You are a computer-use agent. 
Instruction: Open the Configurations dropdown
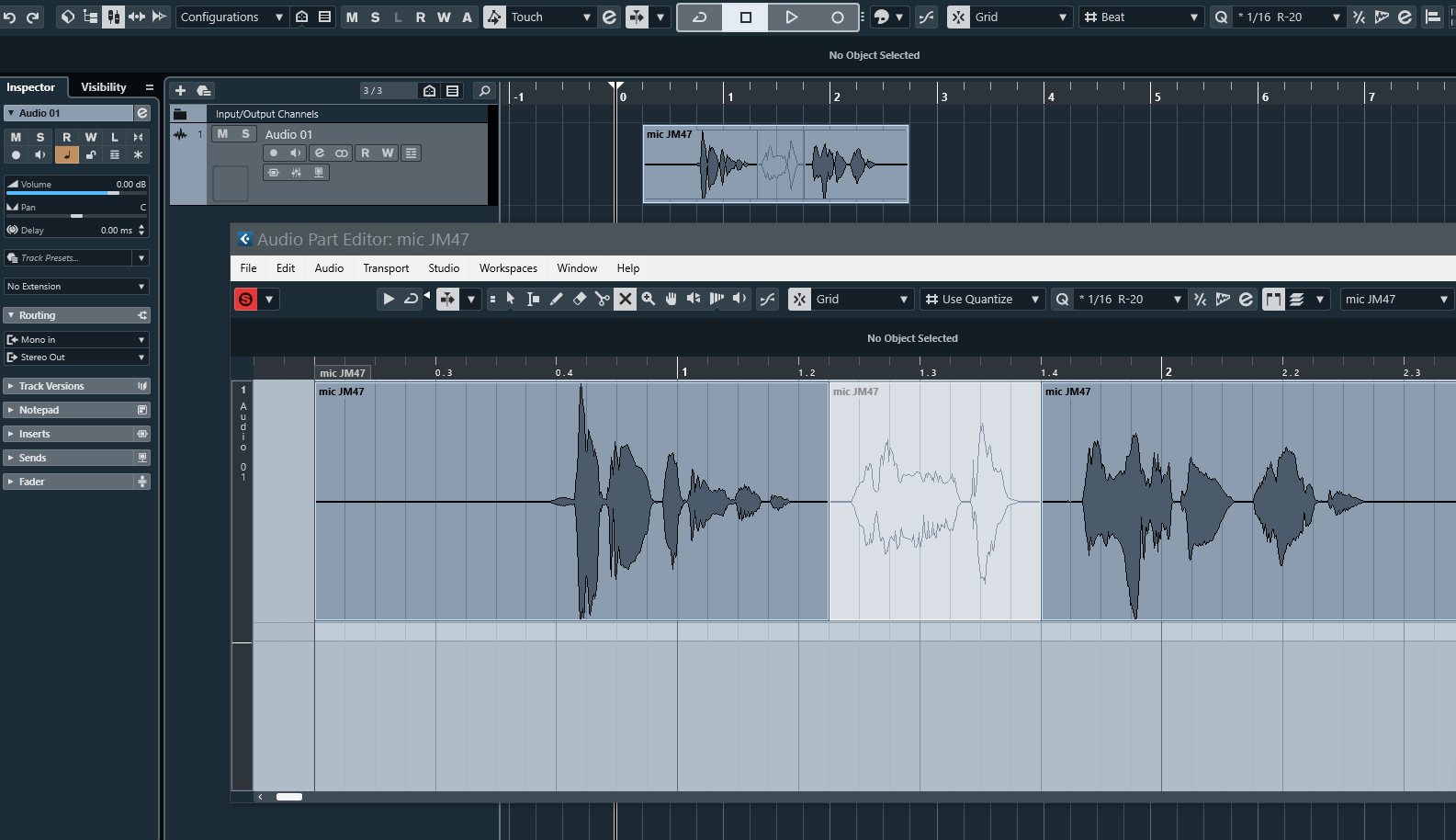point(231,17)
